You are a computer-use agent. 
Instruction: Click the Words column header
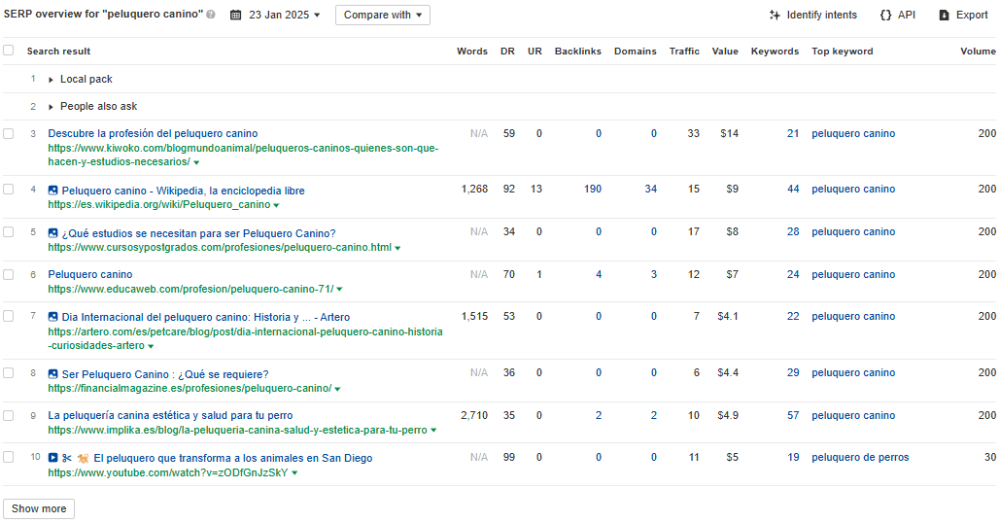coord(472,51)
